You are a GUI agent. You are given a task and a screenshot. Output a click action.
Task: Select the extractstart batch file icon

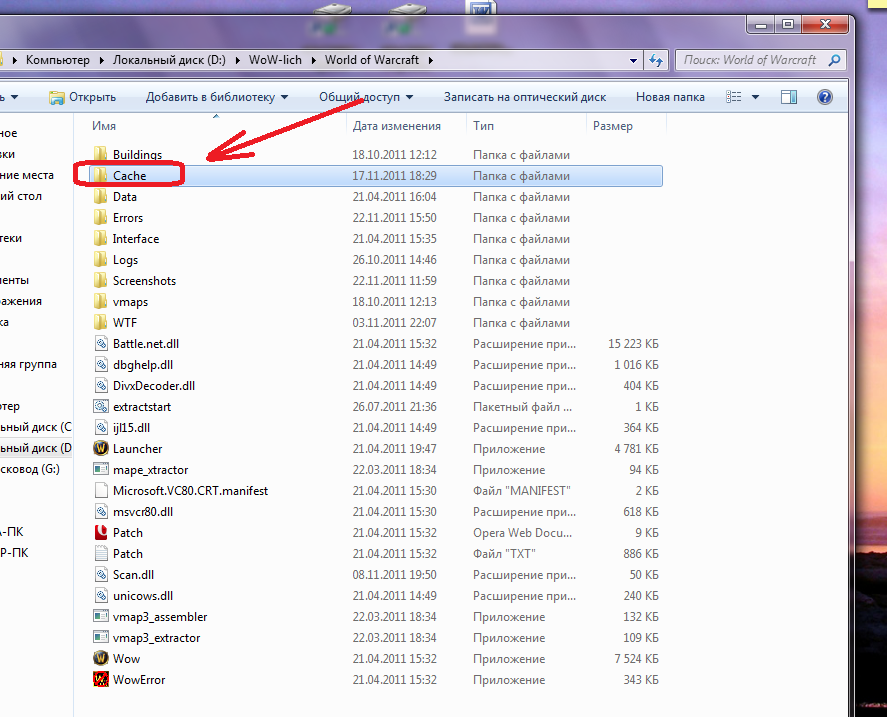pyautogui.click(x=101, y=406)
